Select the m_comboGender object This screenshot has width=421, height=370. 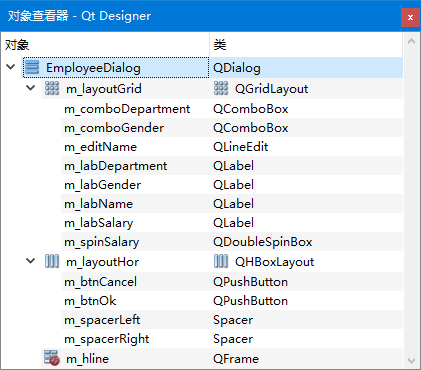[114, 128]
